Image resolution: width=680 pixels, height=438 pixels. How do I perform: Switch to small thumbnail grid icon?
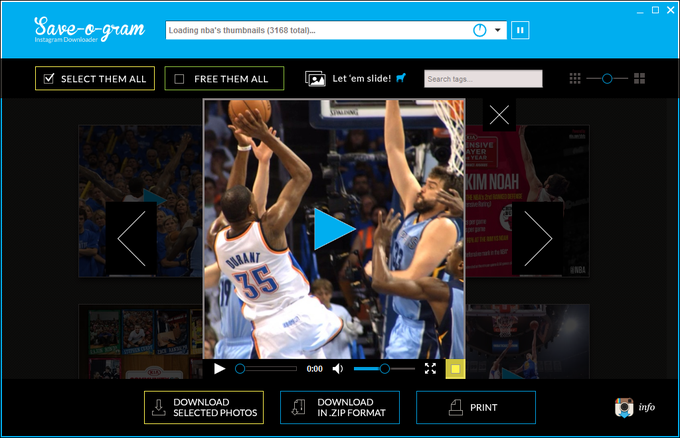click(575, 78)
